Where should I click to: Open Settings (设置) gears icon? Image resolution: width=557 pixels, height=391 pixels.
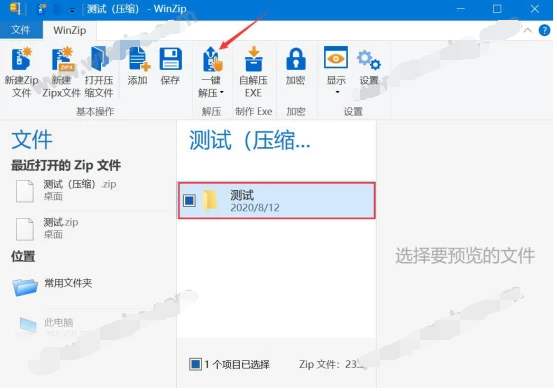(x=369, y=60)
